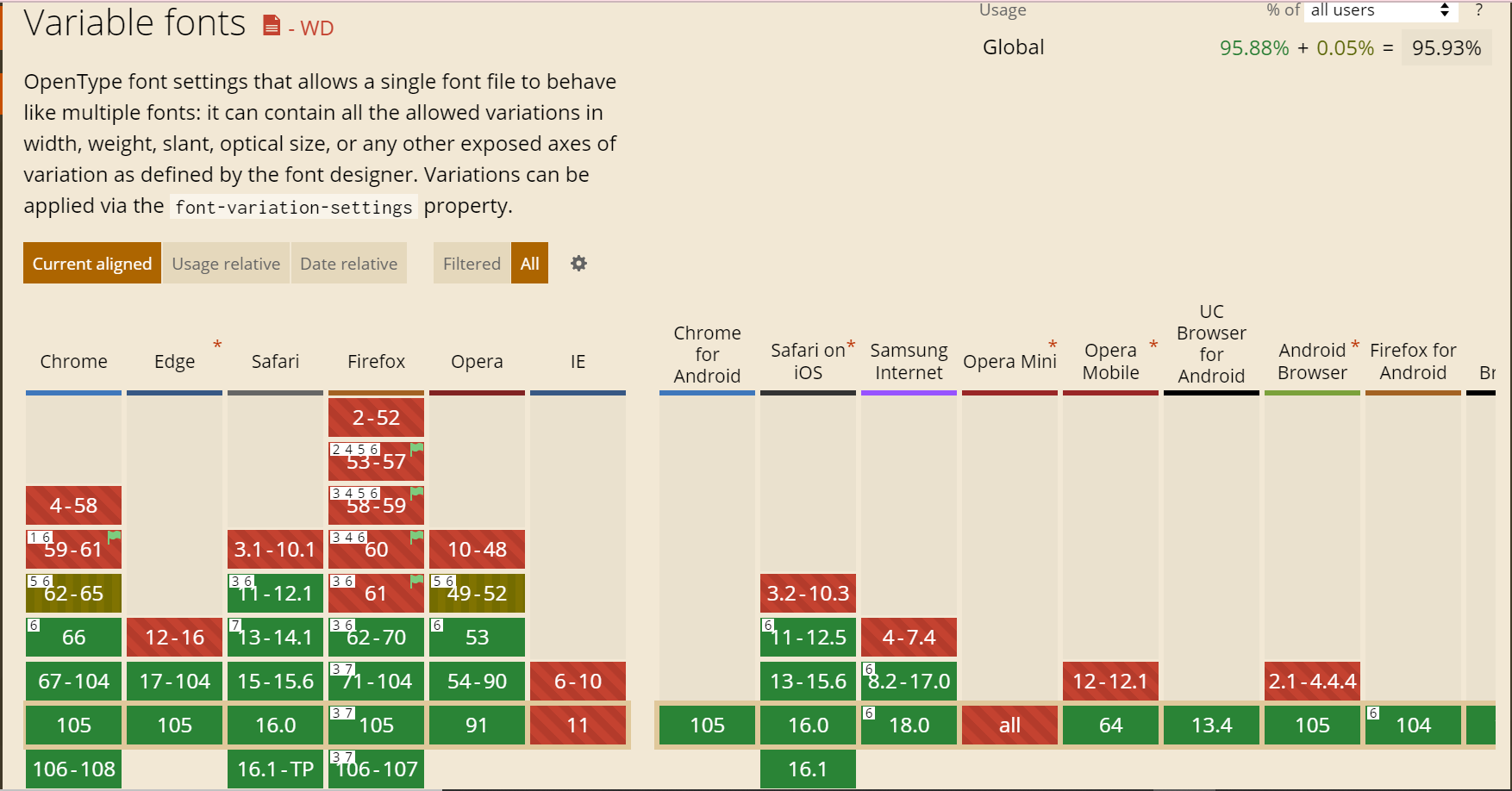The height and width of the screenshot is (791, 1512).
Task: Open the WD spec document icon
Action: (272, 26)
